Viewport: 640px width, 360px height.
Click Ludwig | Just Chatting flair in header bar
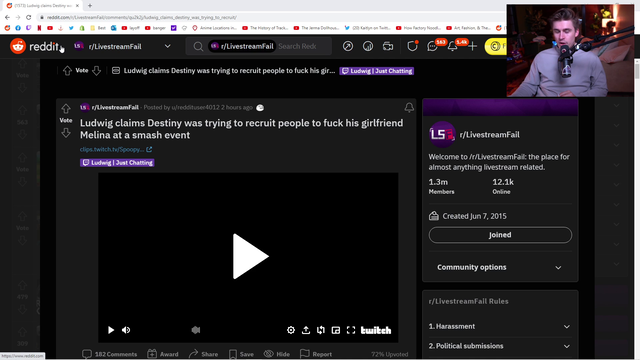click(376, 71)
